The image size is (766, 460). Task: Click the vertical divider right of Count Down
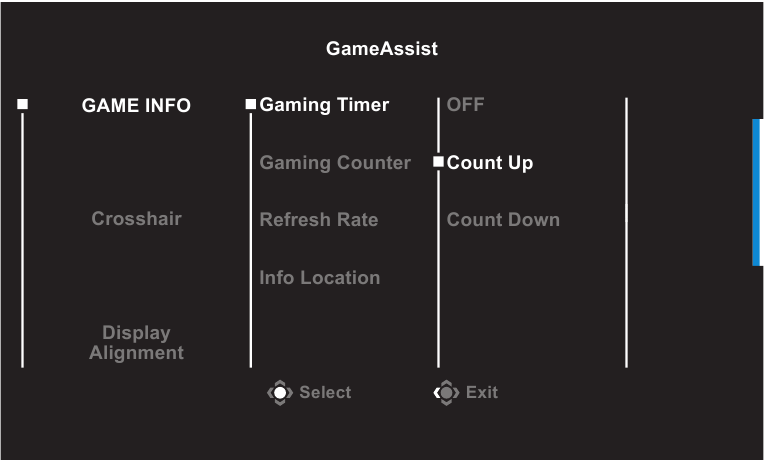[627, 232]
